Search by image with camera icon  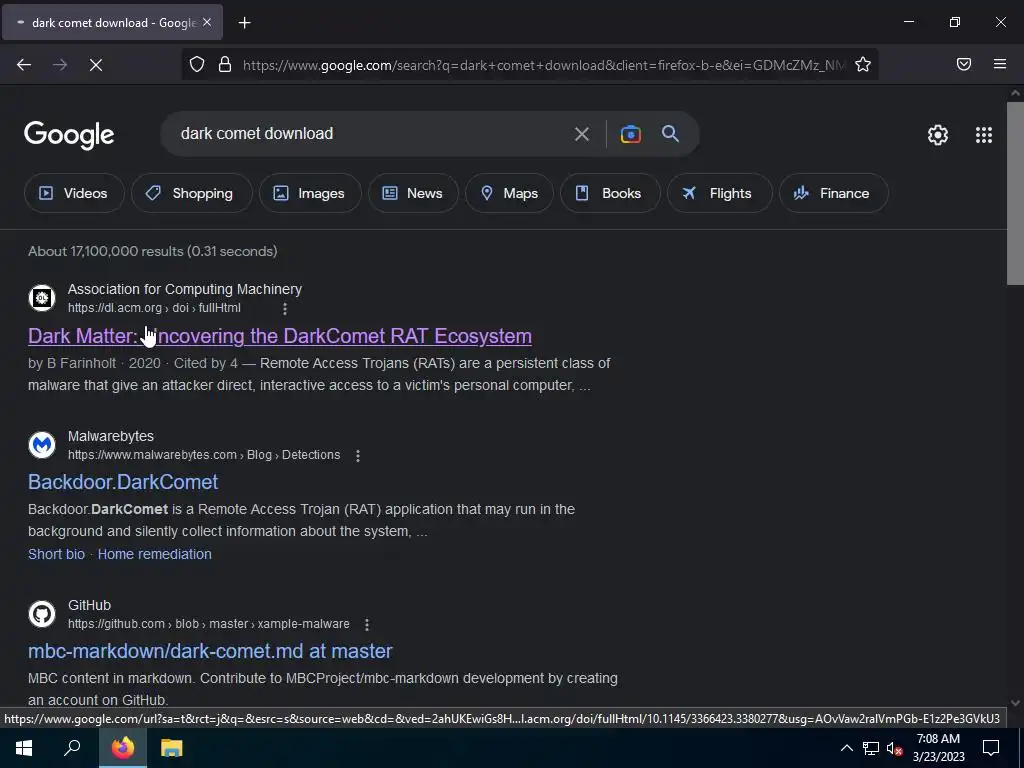[x=631, y=134]
